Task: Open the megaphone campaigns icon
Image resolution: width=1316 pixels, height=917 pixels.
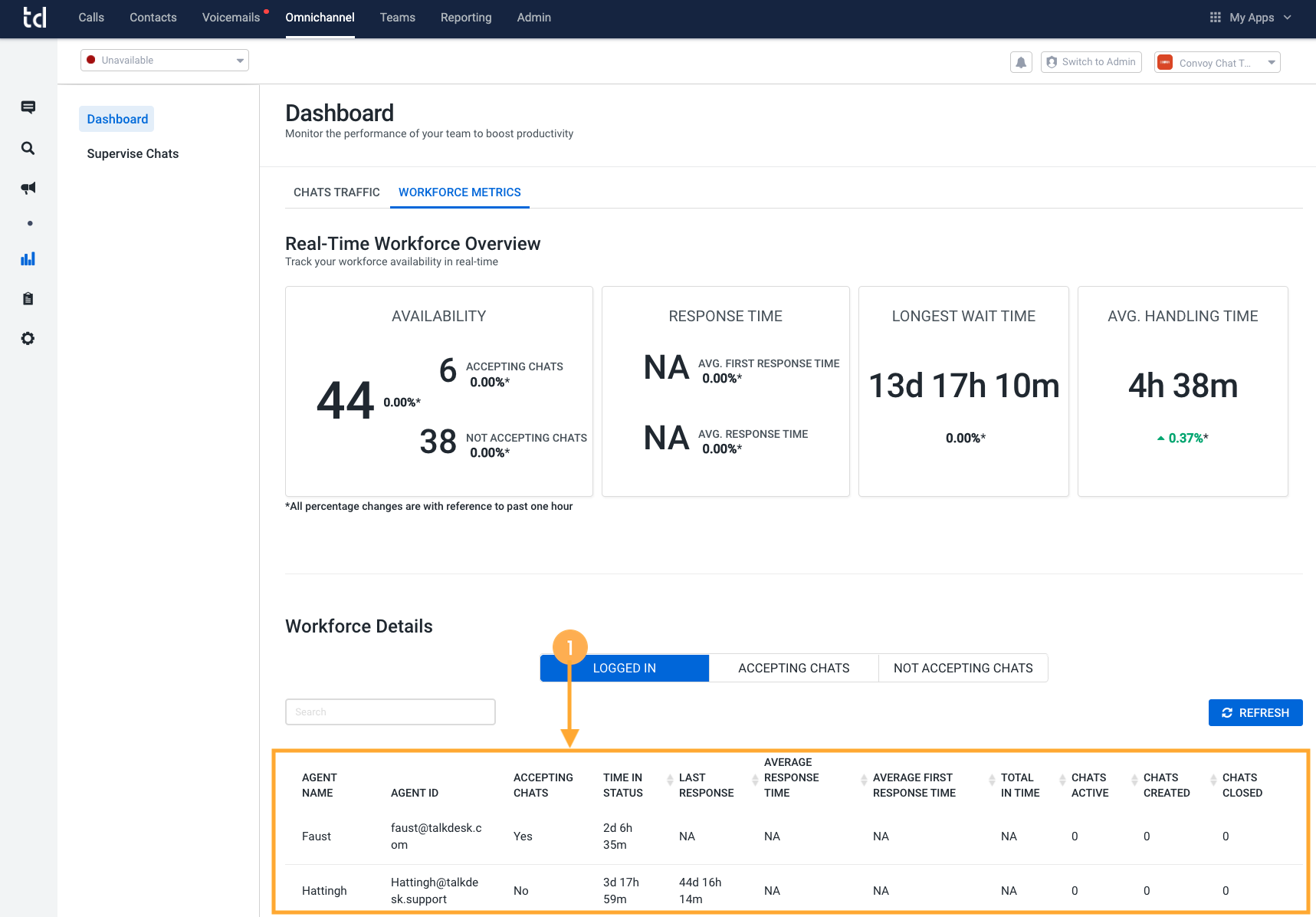Action: coord(28,188)
